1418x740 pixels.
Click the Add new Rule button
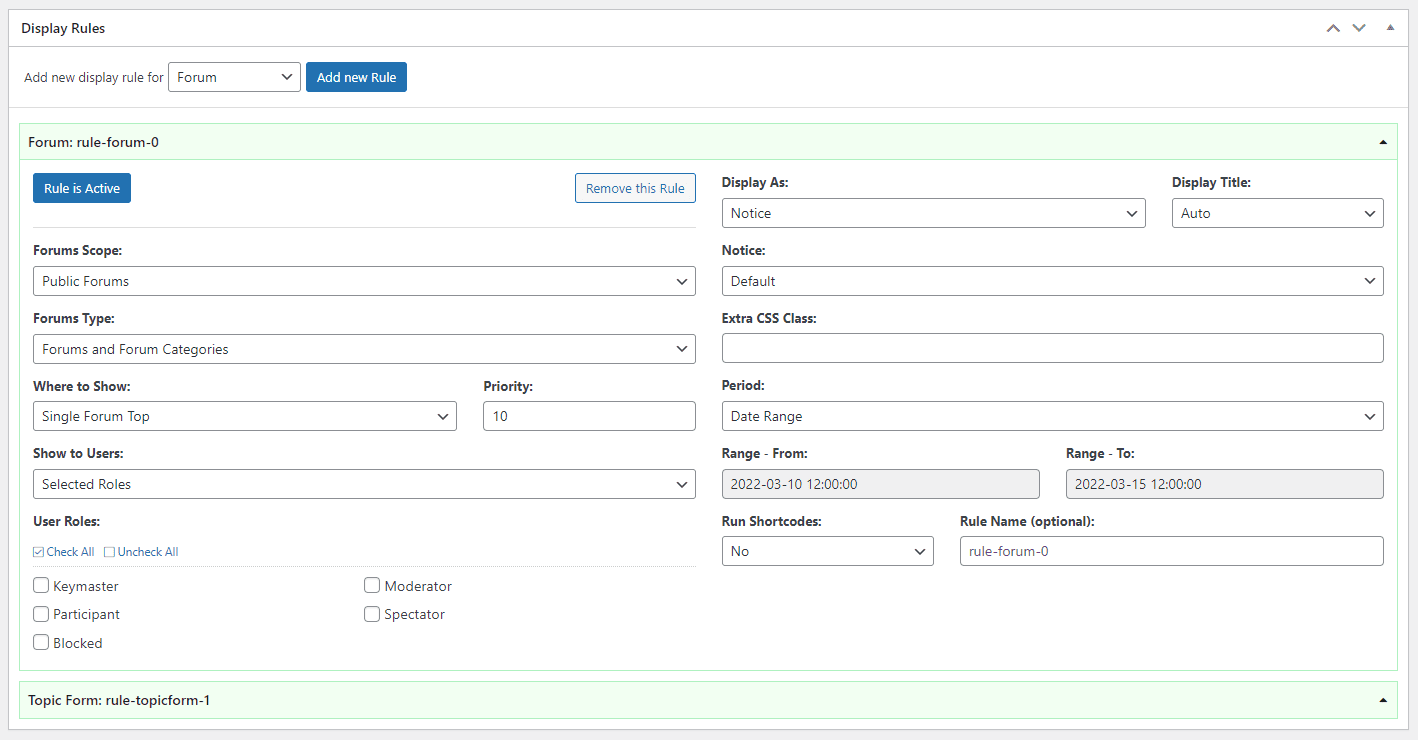356,77
